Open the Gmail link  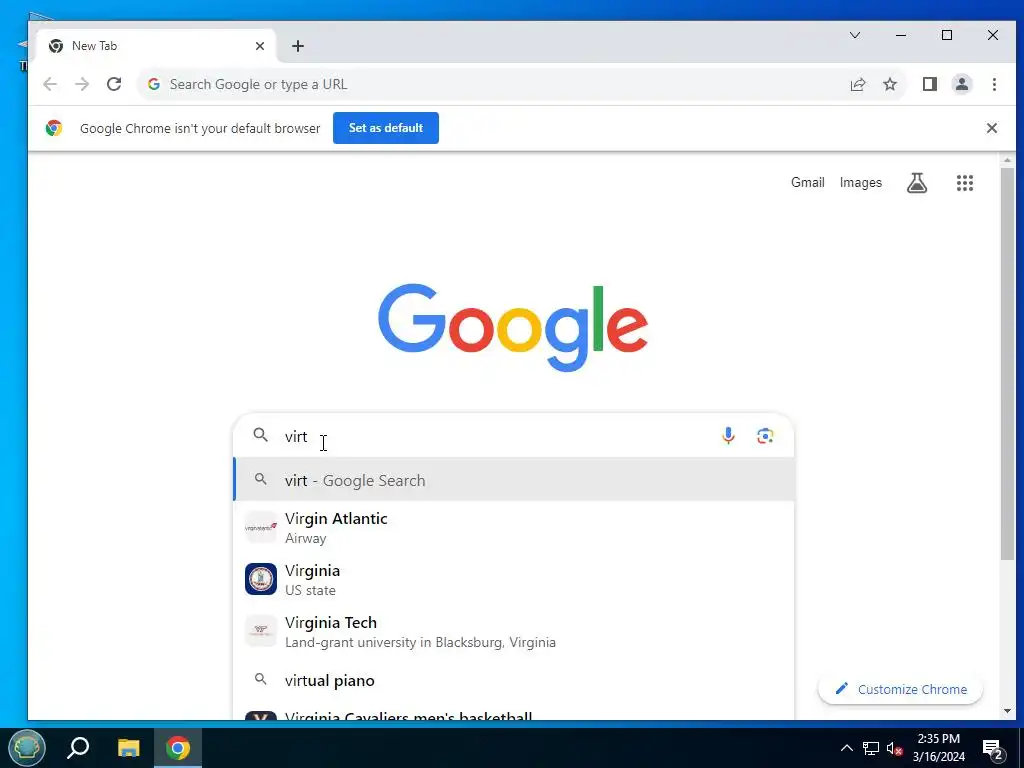pos(808,183)
